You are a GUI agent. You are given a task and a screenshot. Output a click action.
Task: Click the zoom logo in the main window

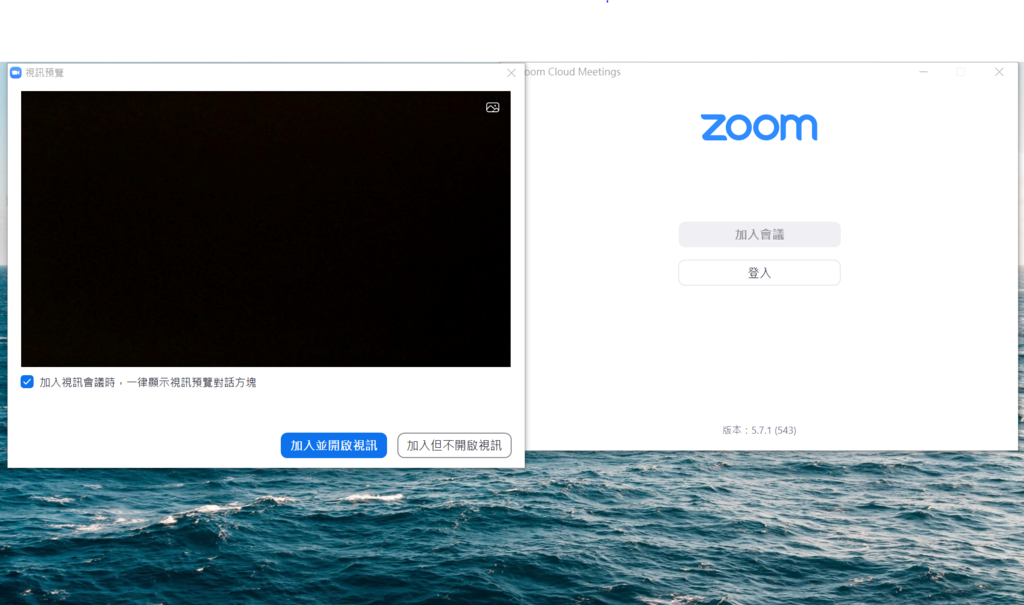tap(759, 127)
